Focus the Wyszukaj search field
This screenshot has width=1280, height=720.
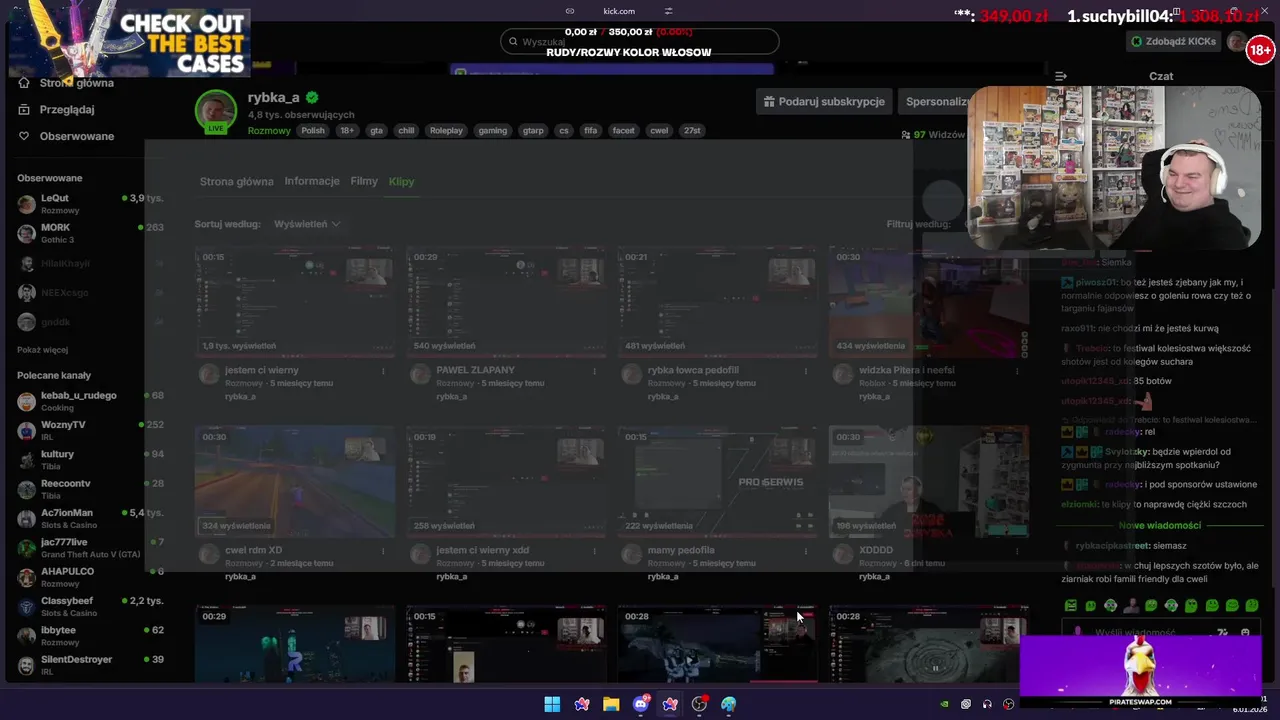tap(640, 42)
